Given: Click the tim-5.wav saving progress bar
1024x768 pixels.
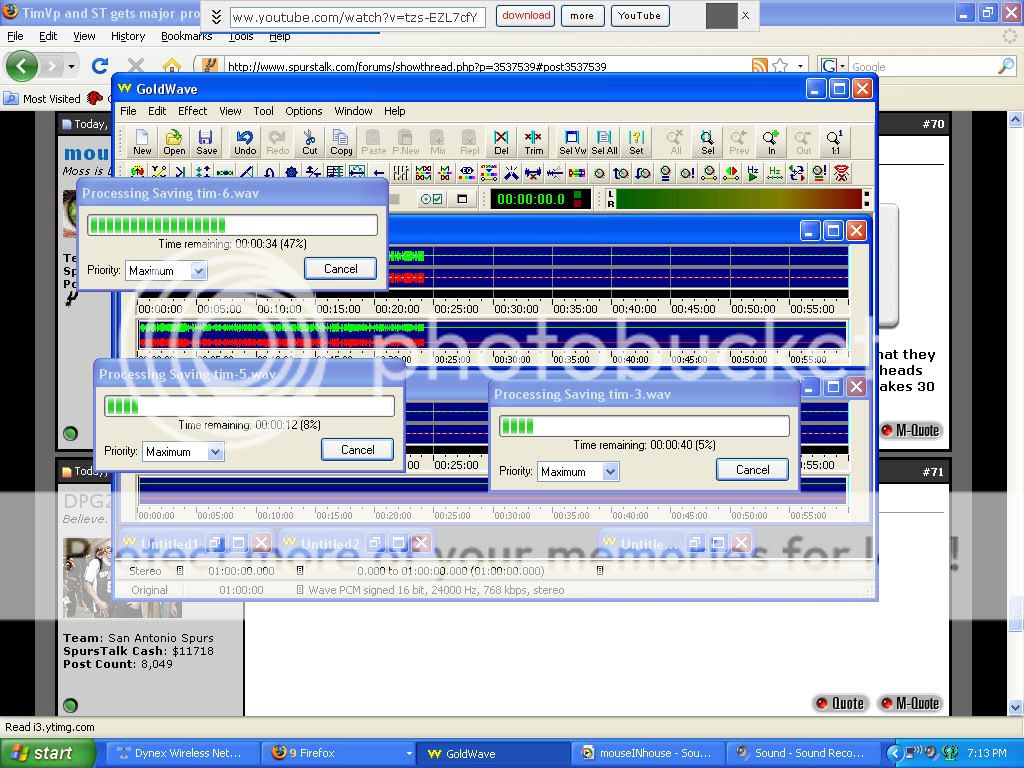Looking at the screenshot, I should click(249, 406).
